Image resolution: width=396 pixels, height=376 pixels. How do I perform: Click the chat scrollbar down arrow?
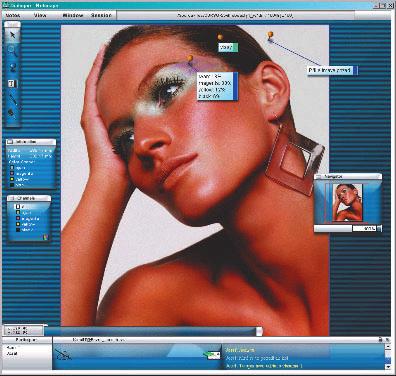387,366
